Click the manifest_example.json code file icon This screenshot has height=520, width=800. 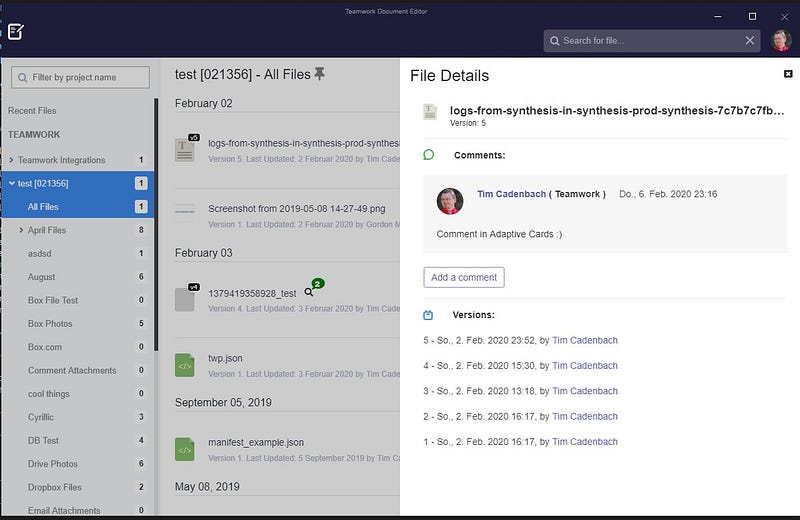[185, 449]
